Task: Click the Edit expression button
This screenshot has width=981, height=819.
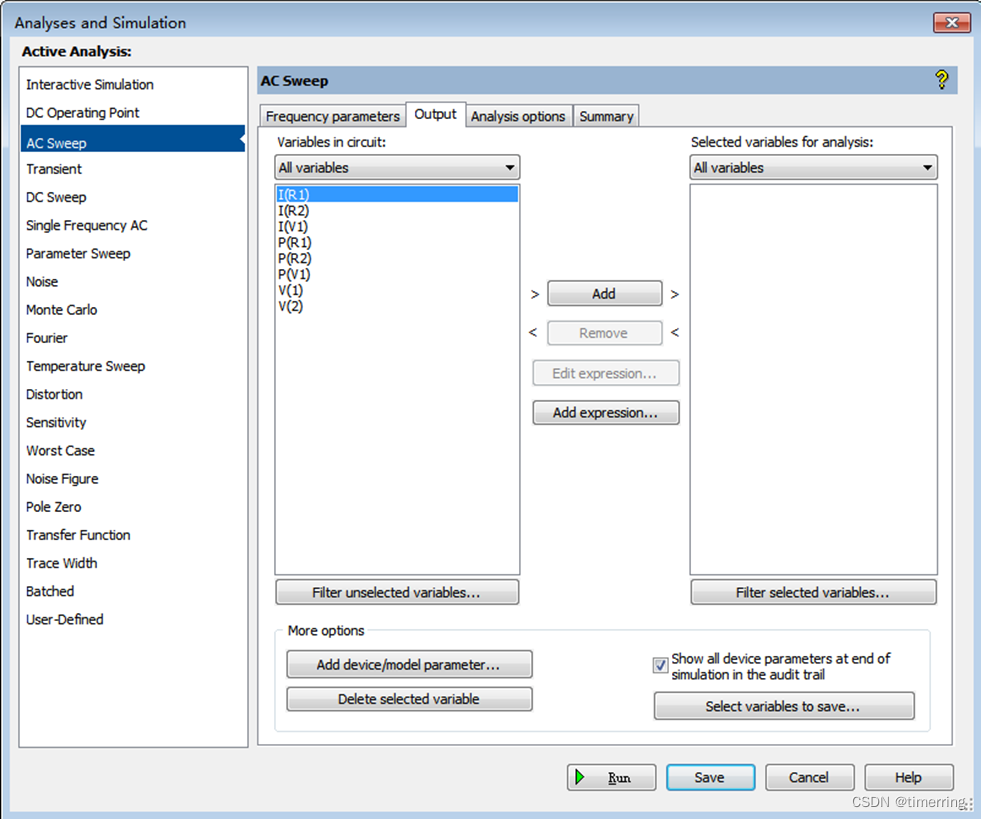Action: coord(606,374)
